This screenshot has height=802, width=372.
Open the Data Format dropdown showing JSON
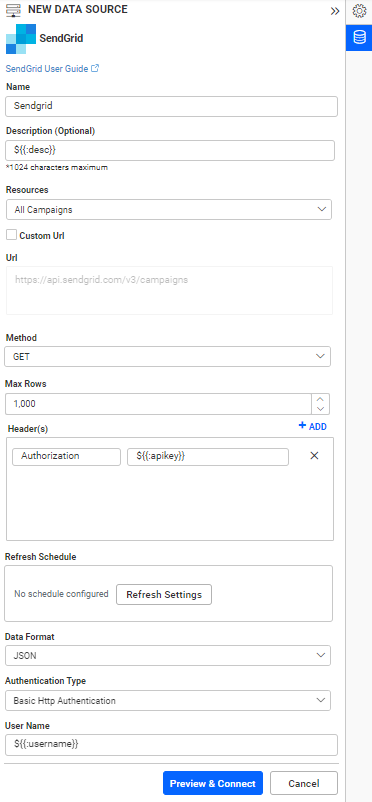coord(167,655)
